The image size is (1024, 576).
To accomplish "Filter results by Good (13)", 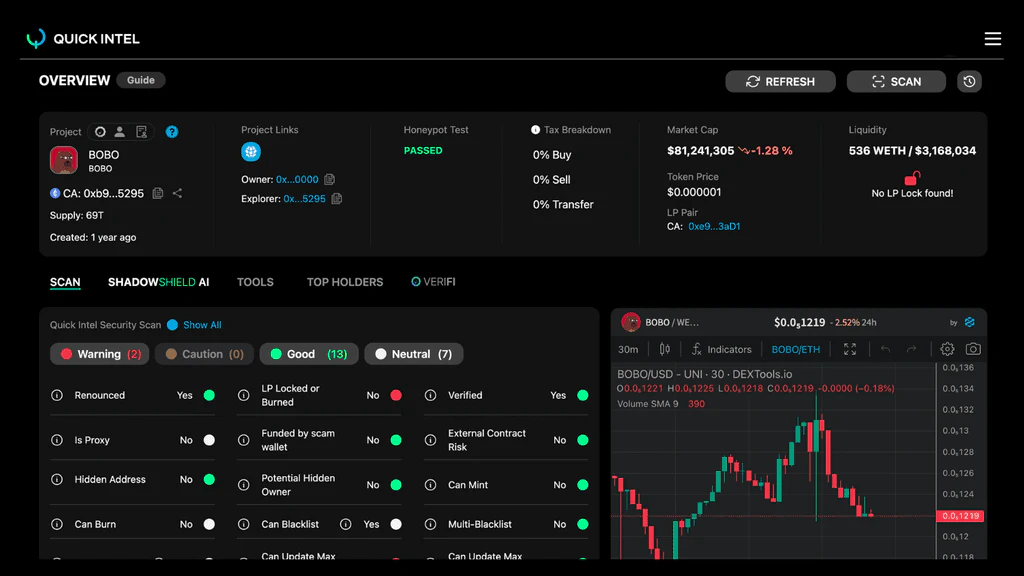I will pyautogui.click(x=308, y=353).
